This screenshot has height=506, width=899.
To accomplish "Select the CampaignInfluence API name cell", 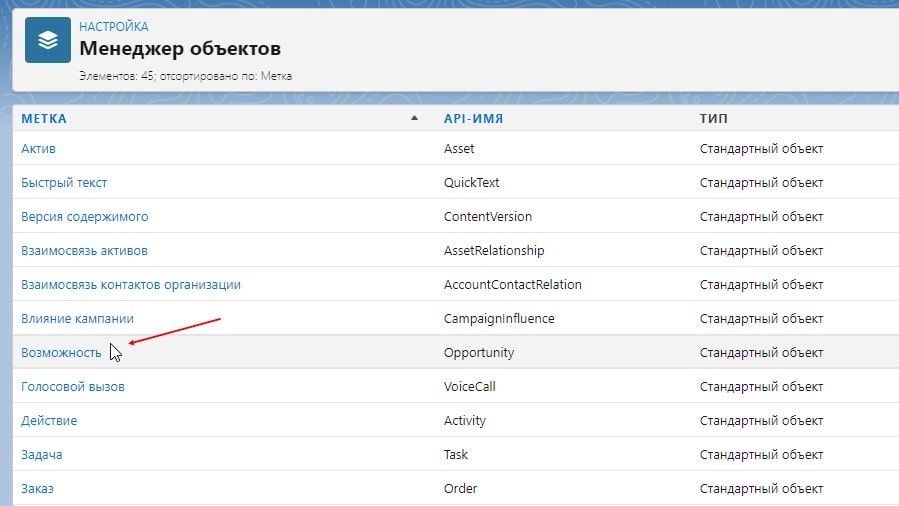I will (499, 319).
